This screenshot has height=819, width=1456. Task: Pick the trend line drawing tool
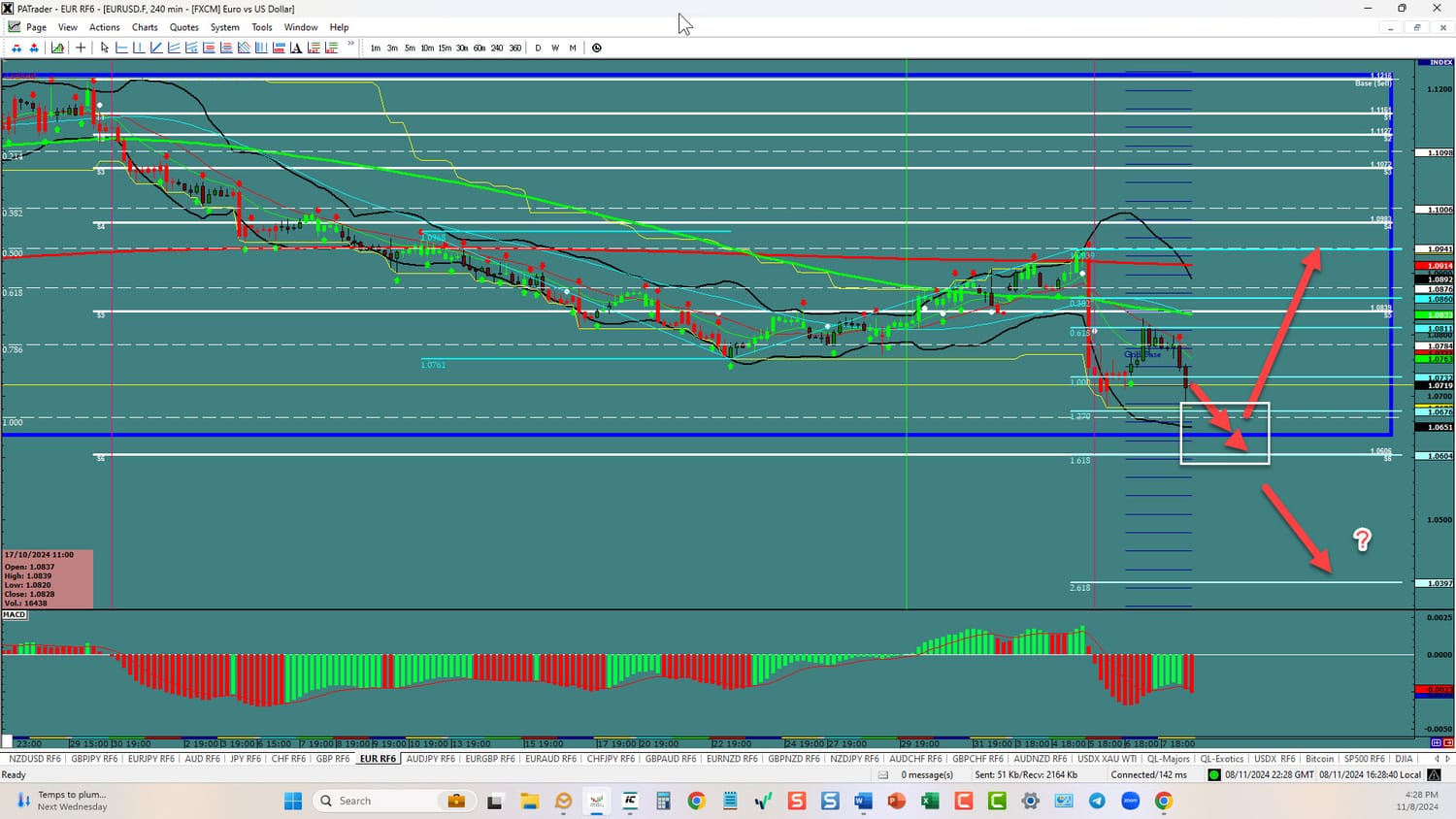pyautogui.click(x=156, y=48)
